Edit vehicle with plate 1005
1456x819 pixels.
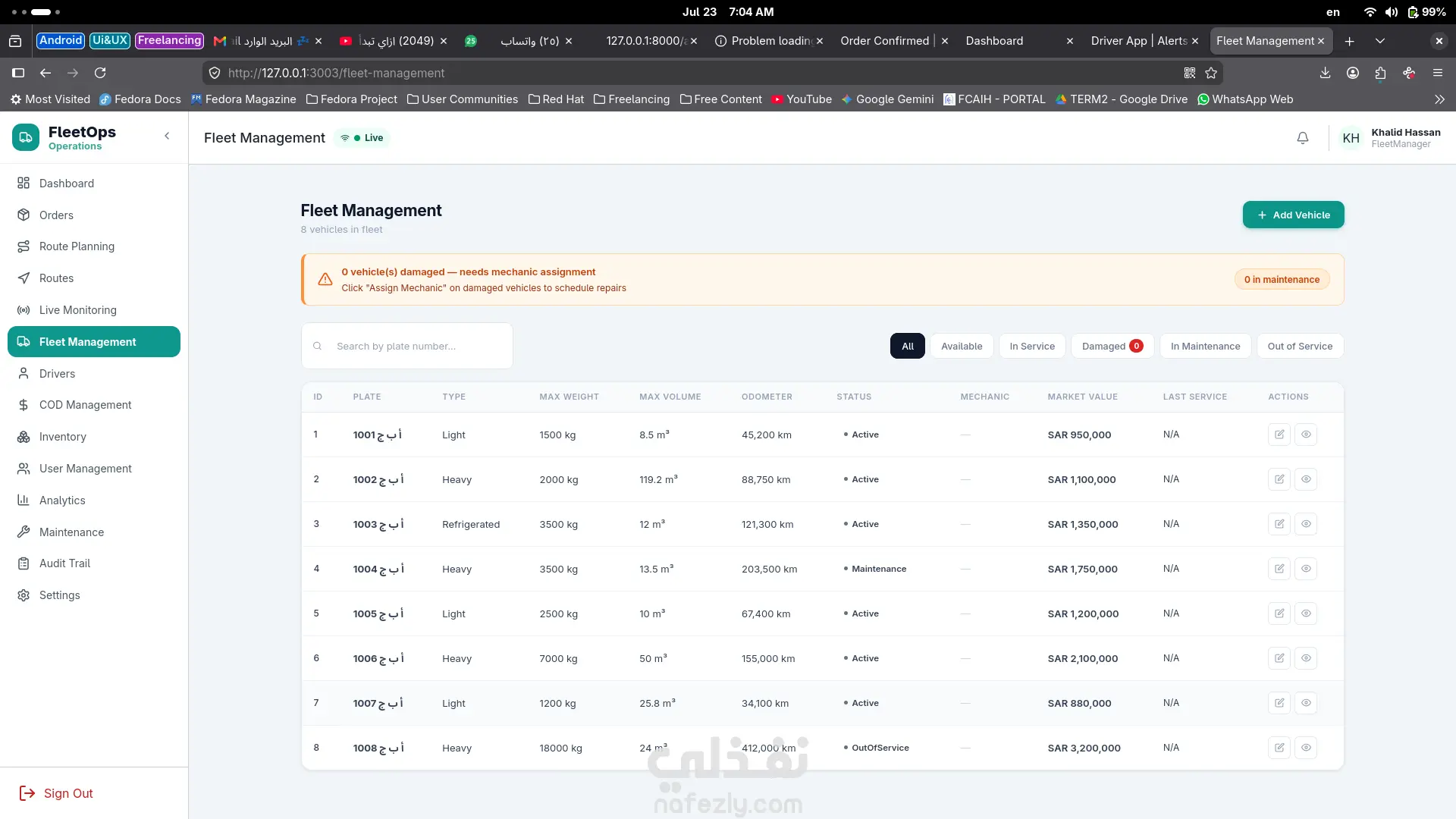coord(1279,613)
